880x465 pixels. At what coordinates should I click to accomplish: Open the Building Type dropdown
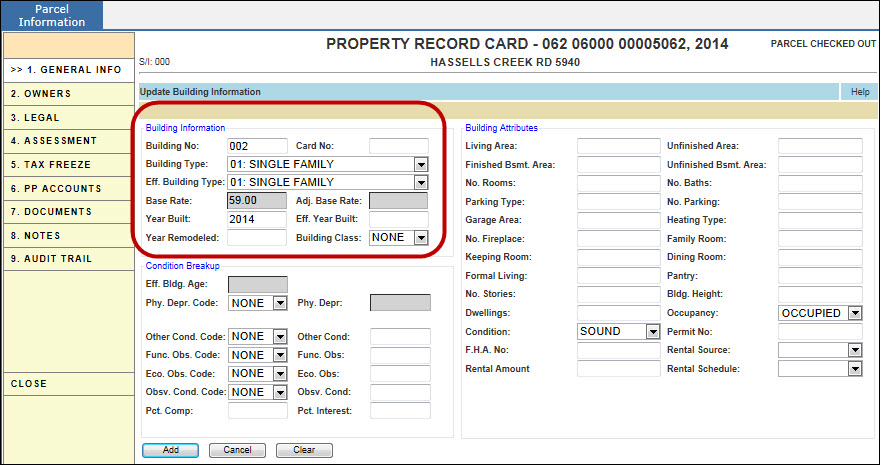pos(420,164)
